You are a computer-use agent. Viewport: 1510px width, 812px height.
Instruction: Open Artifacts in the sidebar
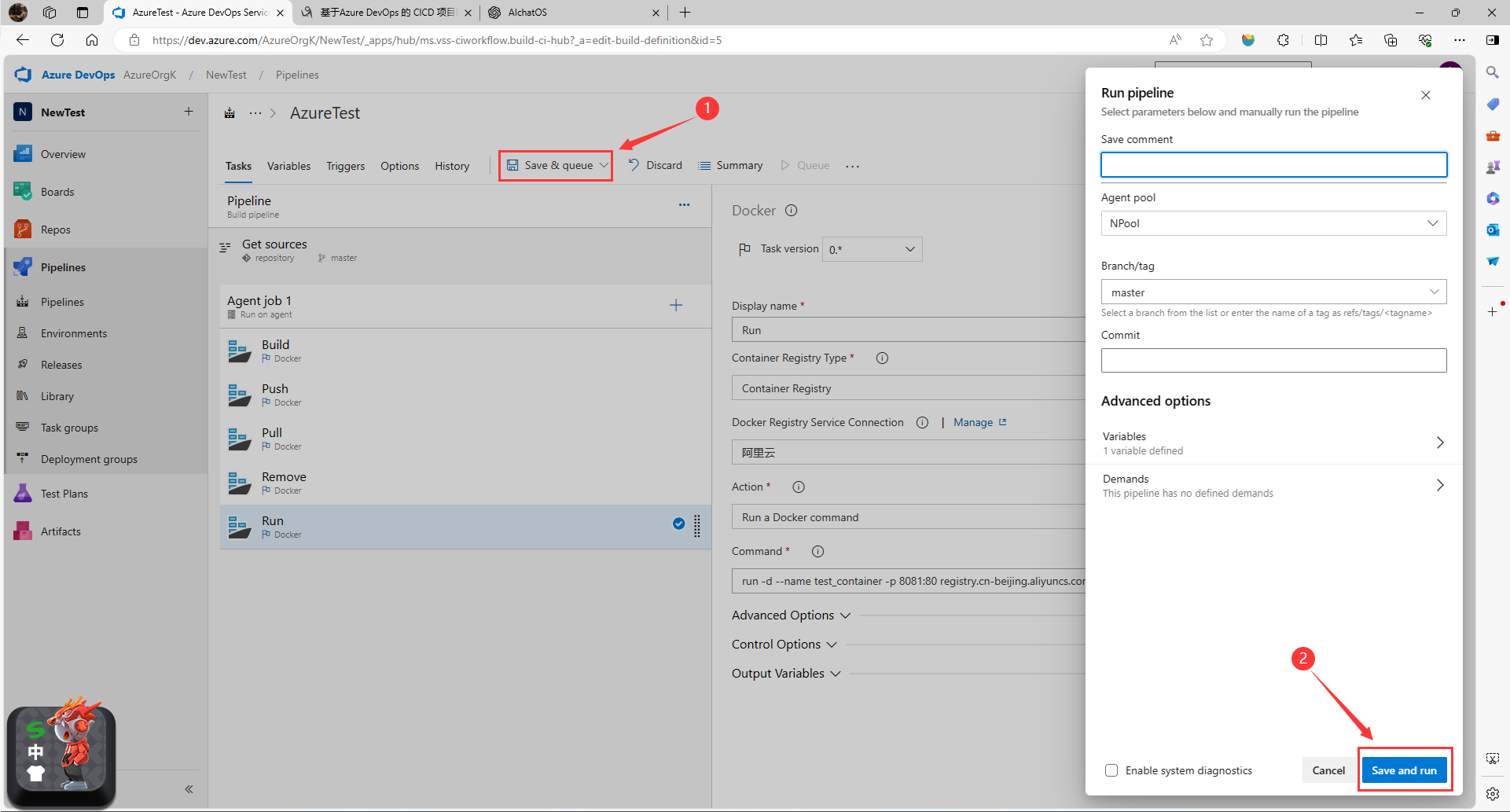coord(61,531)
